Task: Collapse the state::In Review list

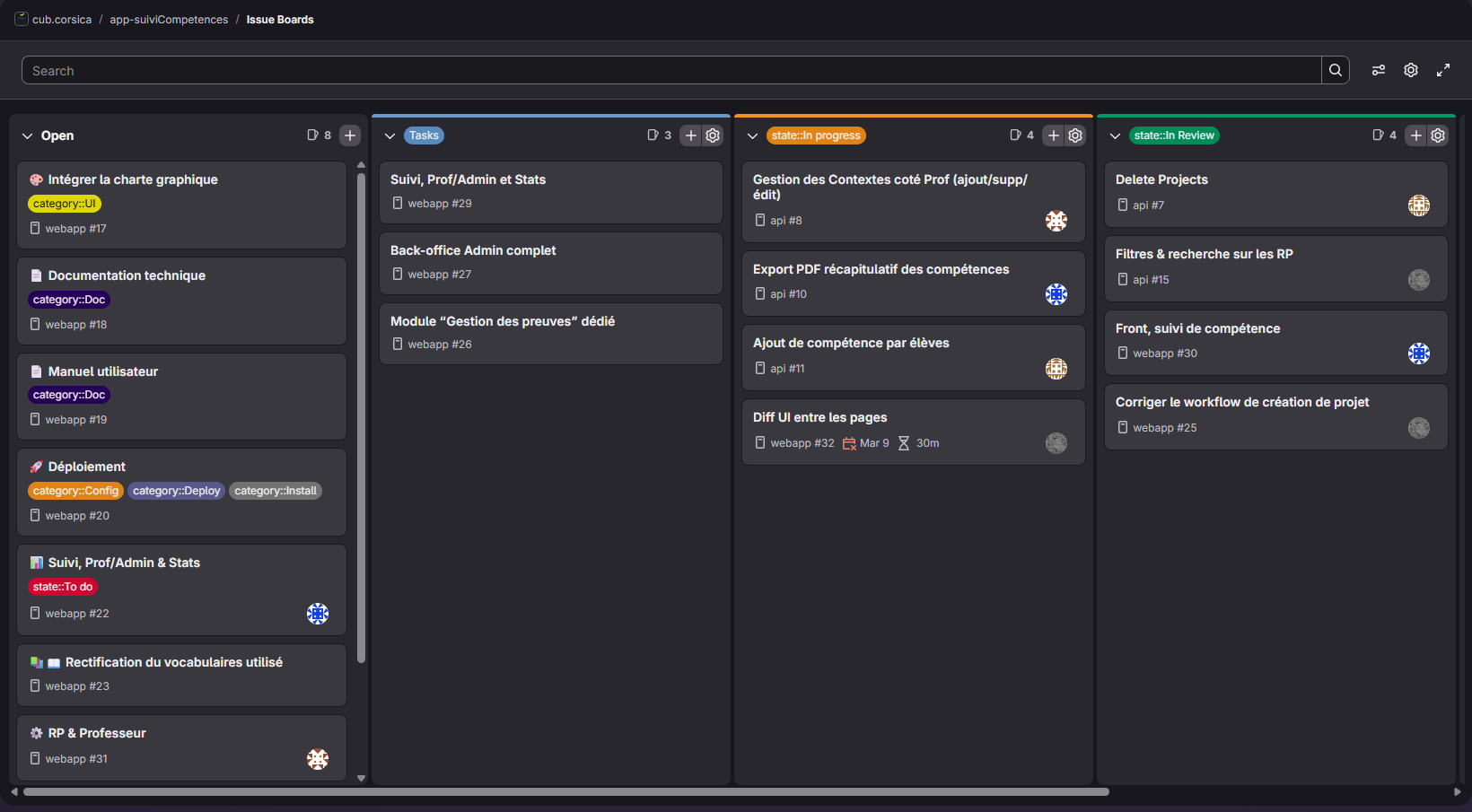Action: tap(1115, 136)
